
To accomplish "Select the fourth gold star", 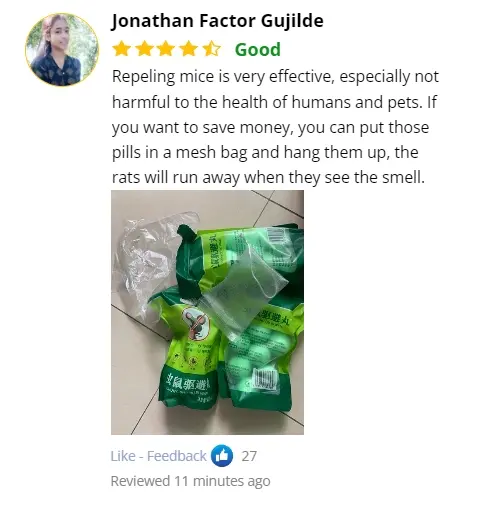I will pos(189,49).
